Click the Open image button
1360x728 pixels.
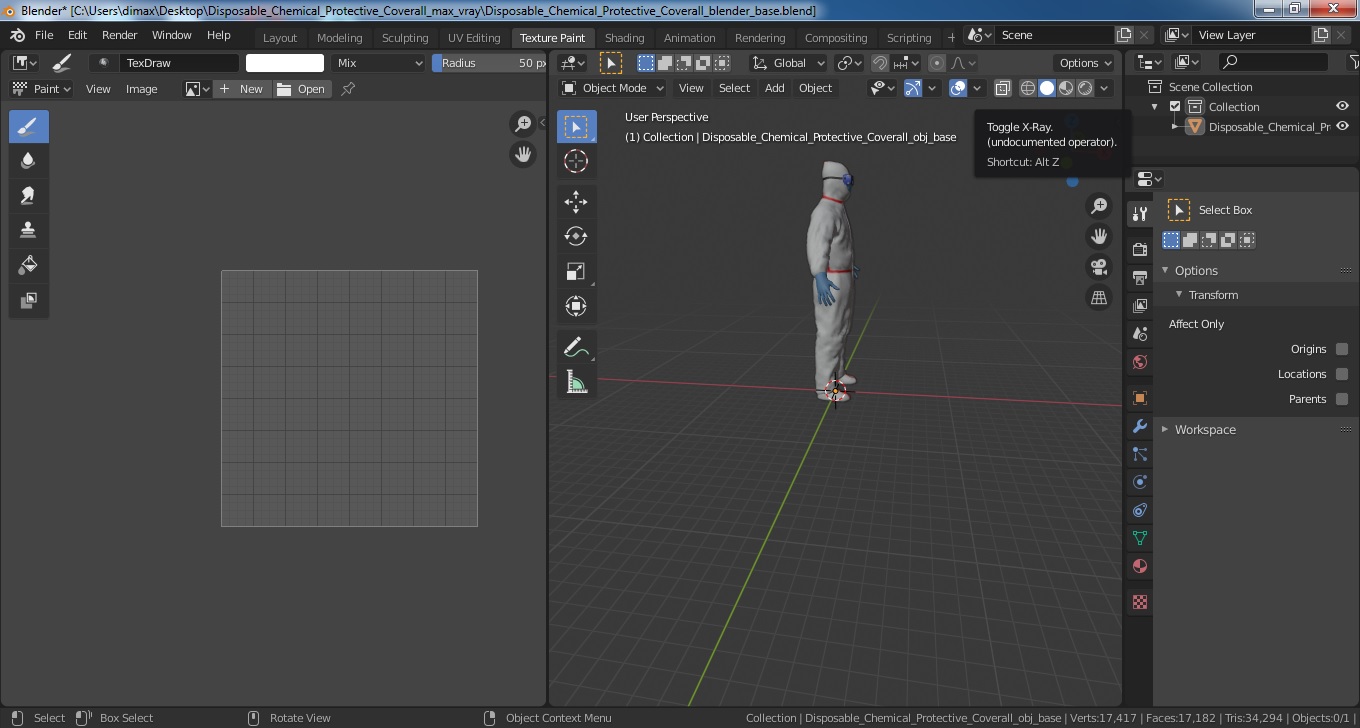point(301,89)
